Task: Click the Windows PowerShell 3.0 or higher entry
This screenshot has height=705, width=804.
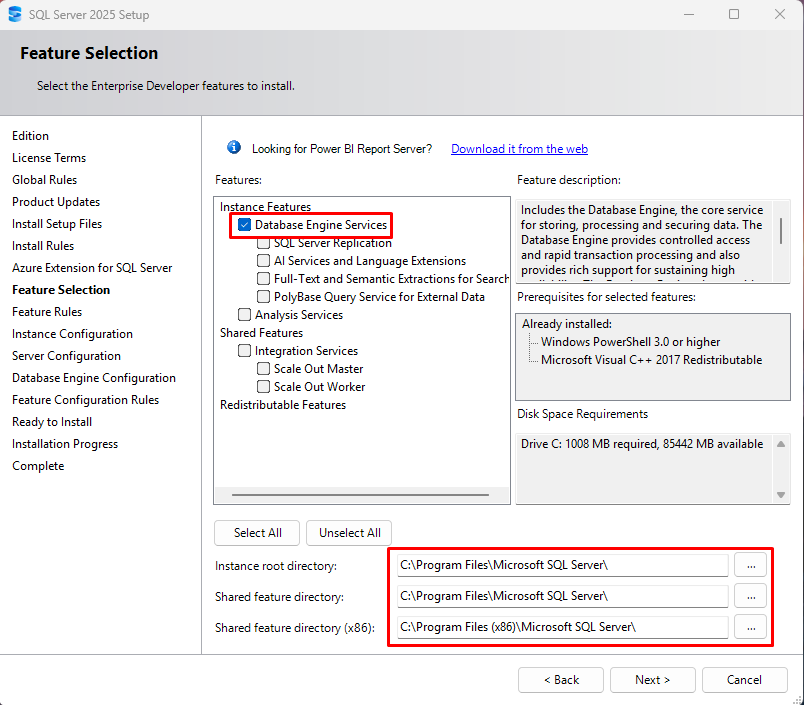Action: tap(631, 342)
